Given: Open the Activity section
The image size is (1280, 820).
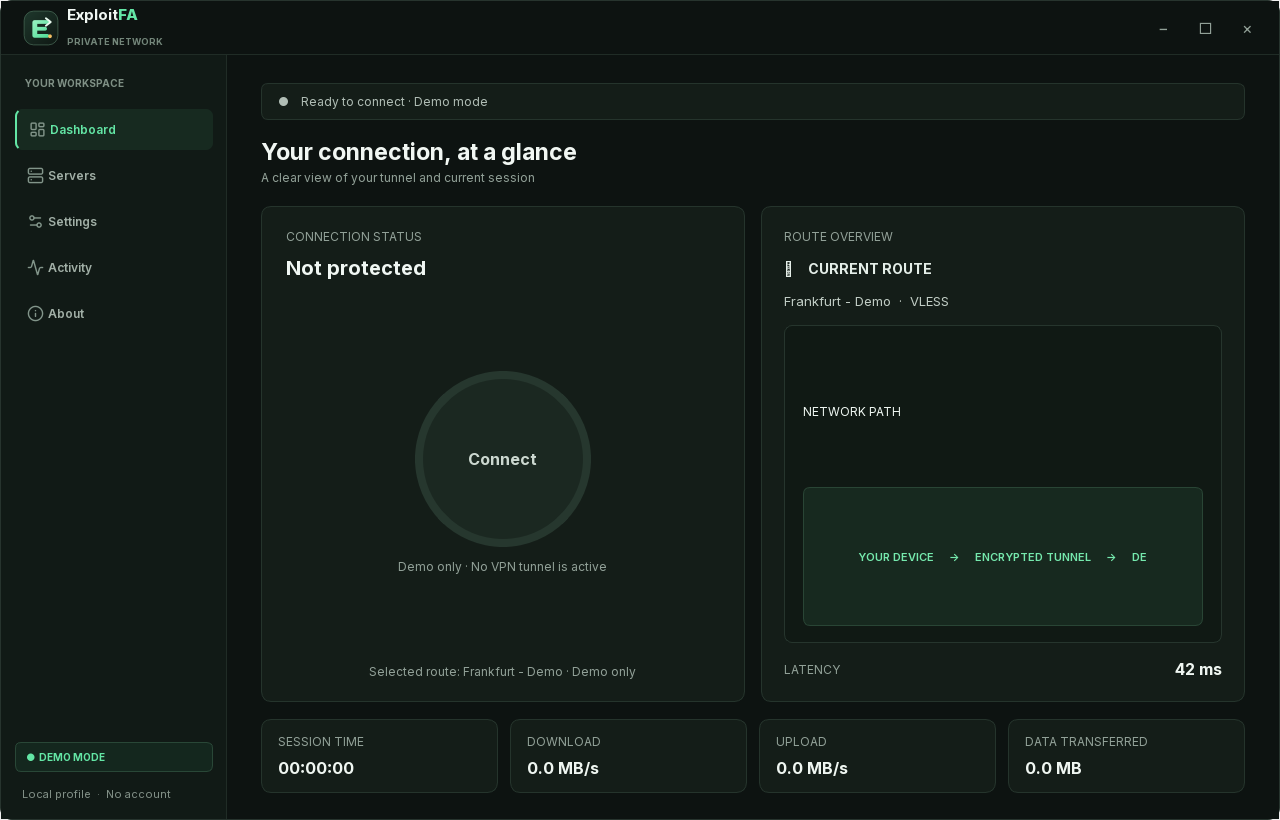Looking at the screenshot, I should [114, 268].
